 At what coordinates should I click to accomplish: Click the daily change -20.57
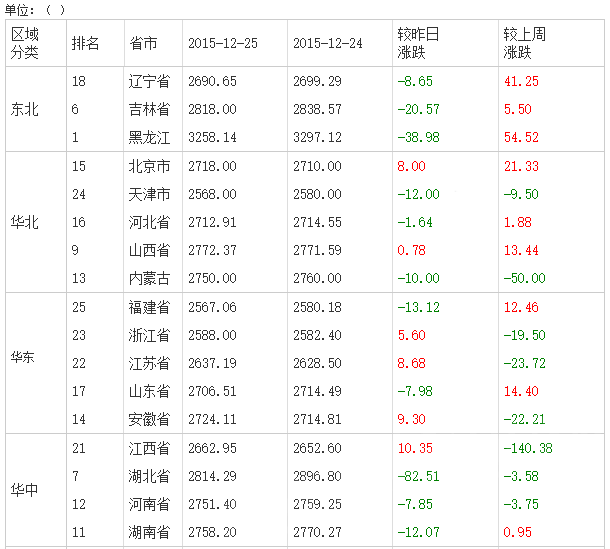pos(419,109)
